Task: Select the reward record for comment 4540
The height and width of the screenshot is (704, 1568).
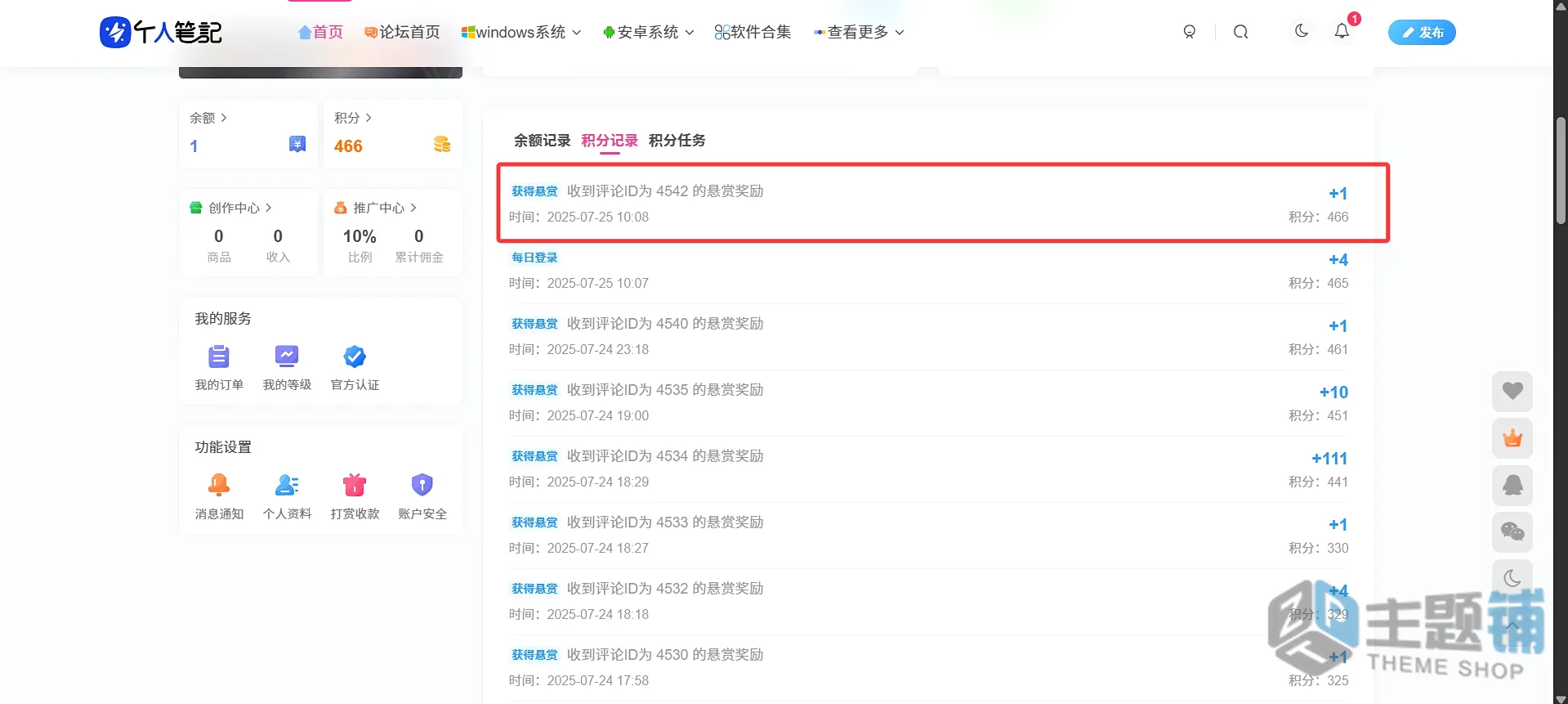Action: pos(928,336)
